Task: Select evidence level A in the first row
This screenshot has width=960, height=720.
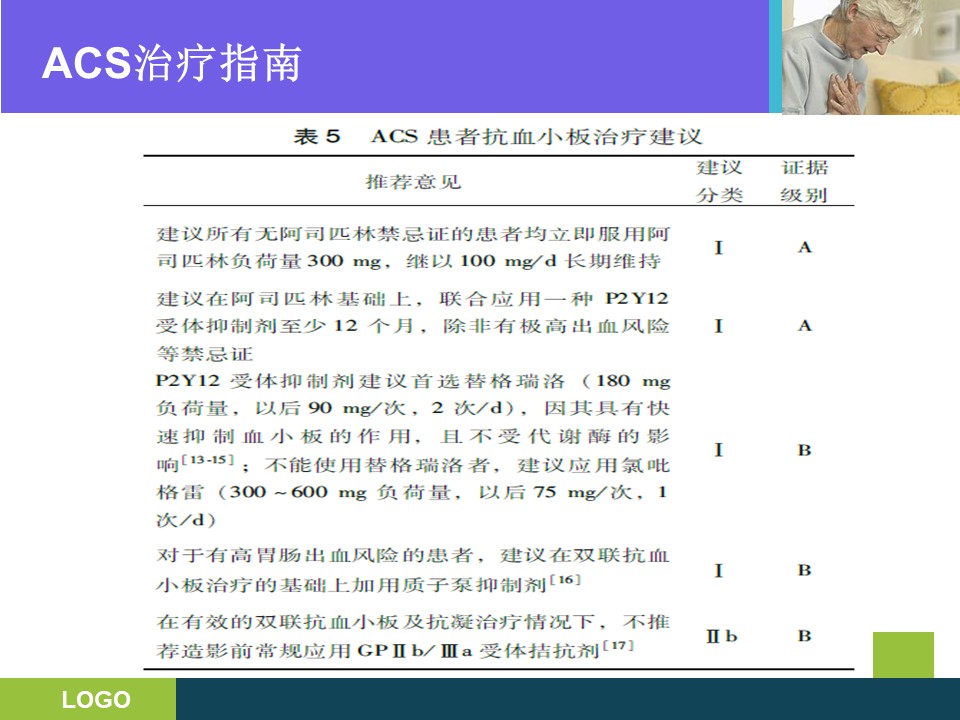Action: point(804,247)
